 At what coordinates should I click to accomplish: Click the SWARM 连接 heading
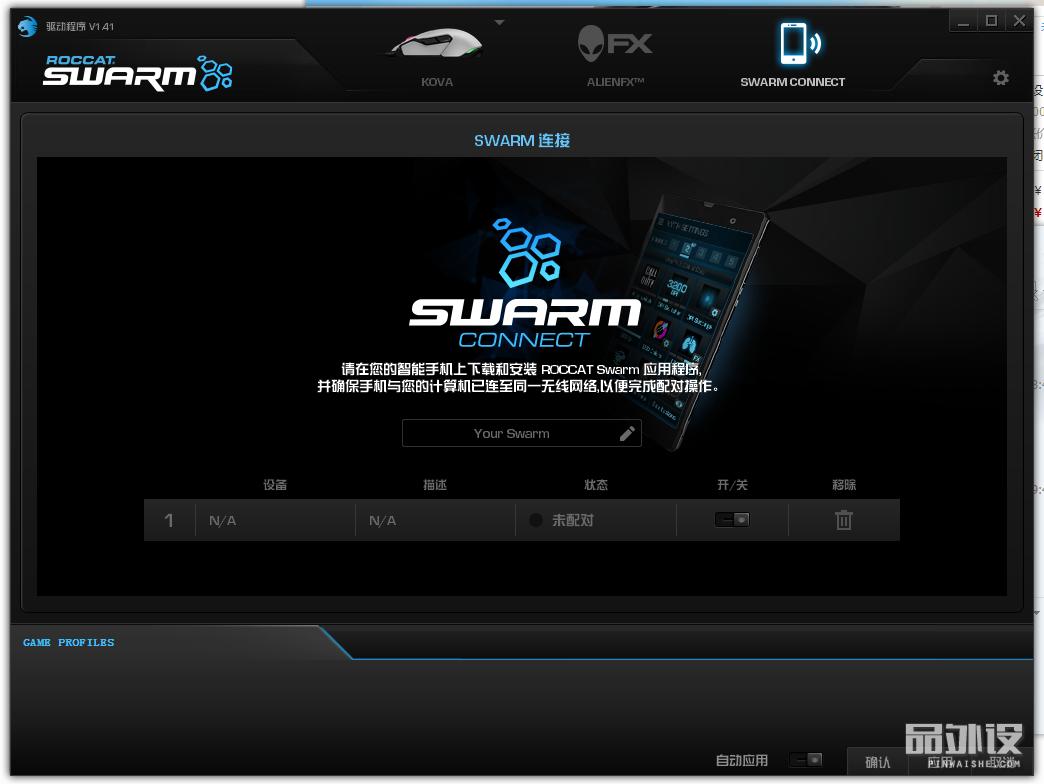click(x=521, y=140)
